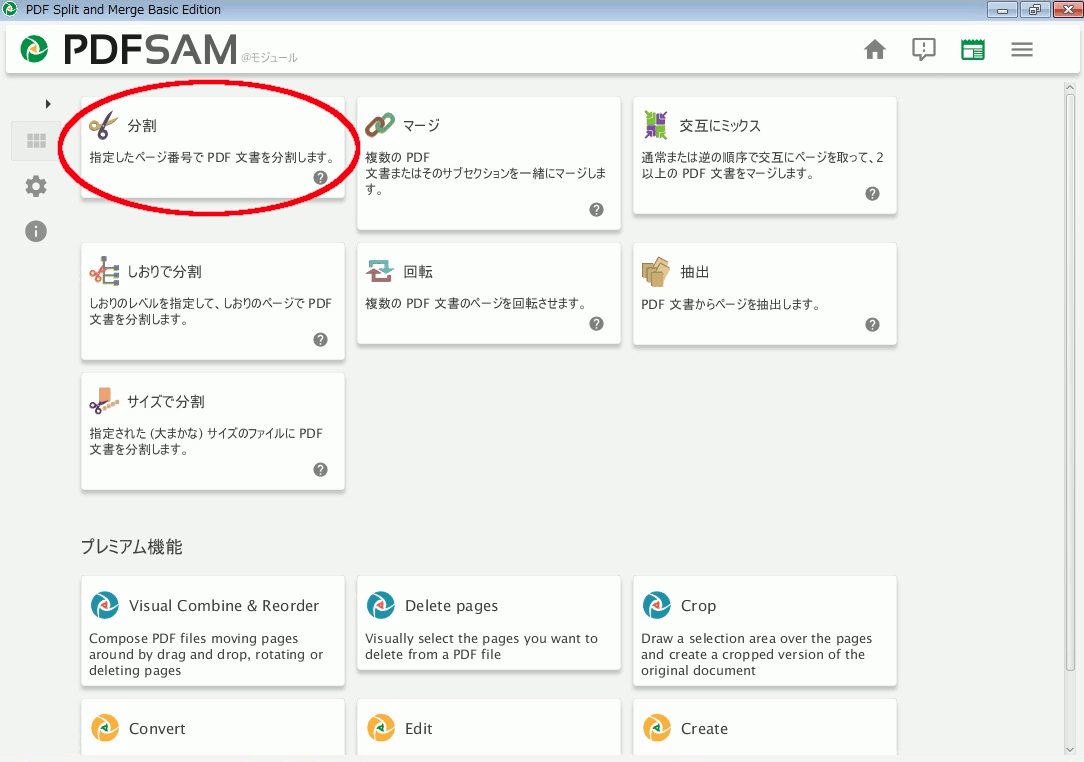Screen dimensions: 1084x762
Task: Open the 回転 module title
Action: pos(418,272)
